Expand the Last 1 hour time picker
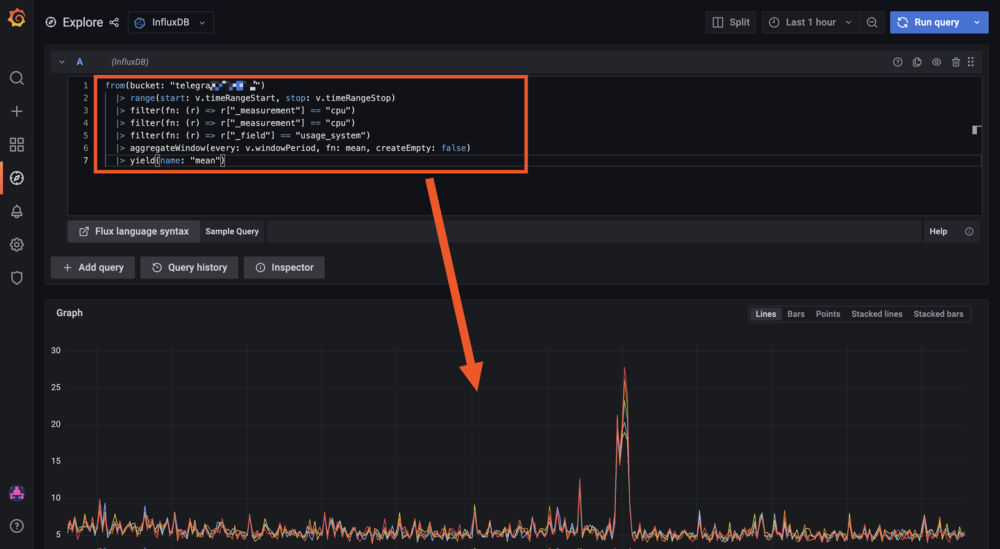The height and width of the screenshot is (549, 1000). [x=811, y=22]
